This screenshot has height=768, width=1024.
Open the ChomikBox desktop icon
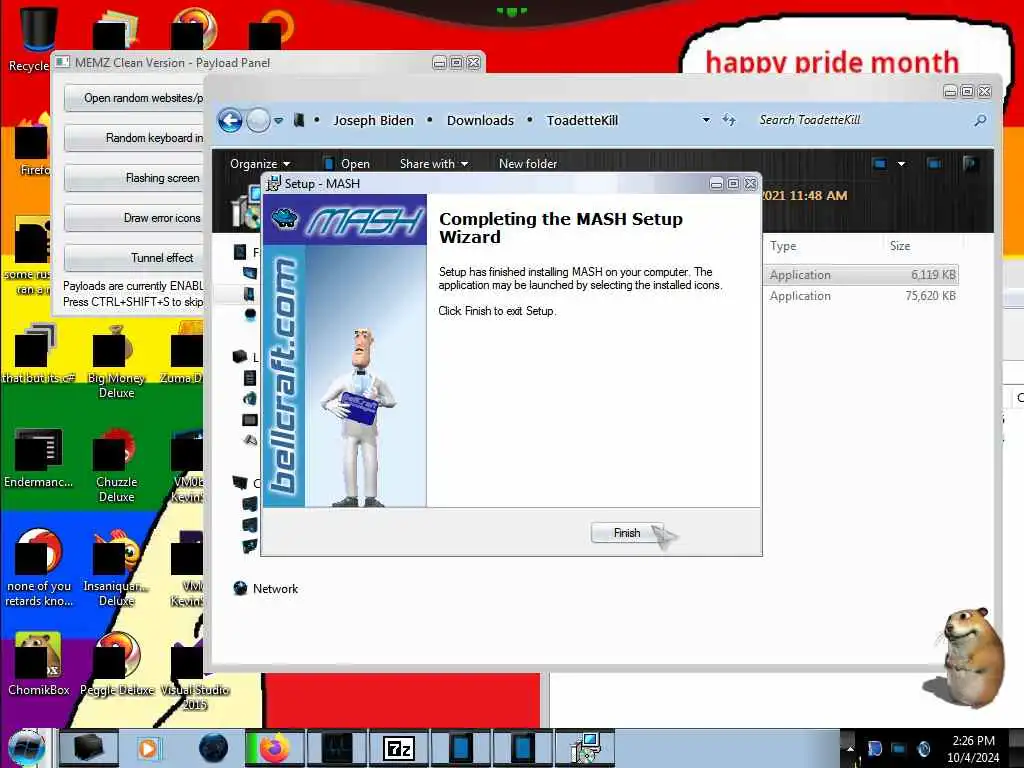(x=38, y=663)
